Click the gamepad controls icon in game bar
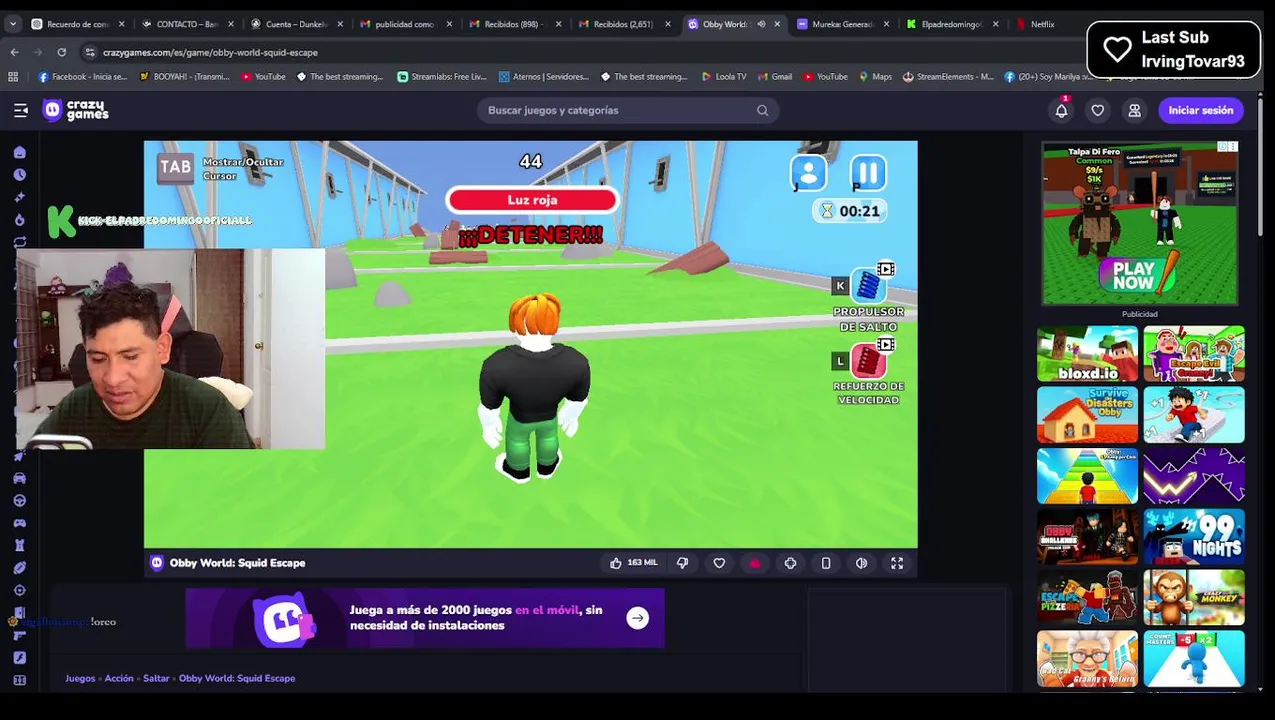This screenshot has width=1275, height=720. 790,563
